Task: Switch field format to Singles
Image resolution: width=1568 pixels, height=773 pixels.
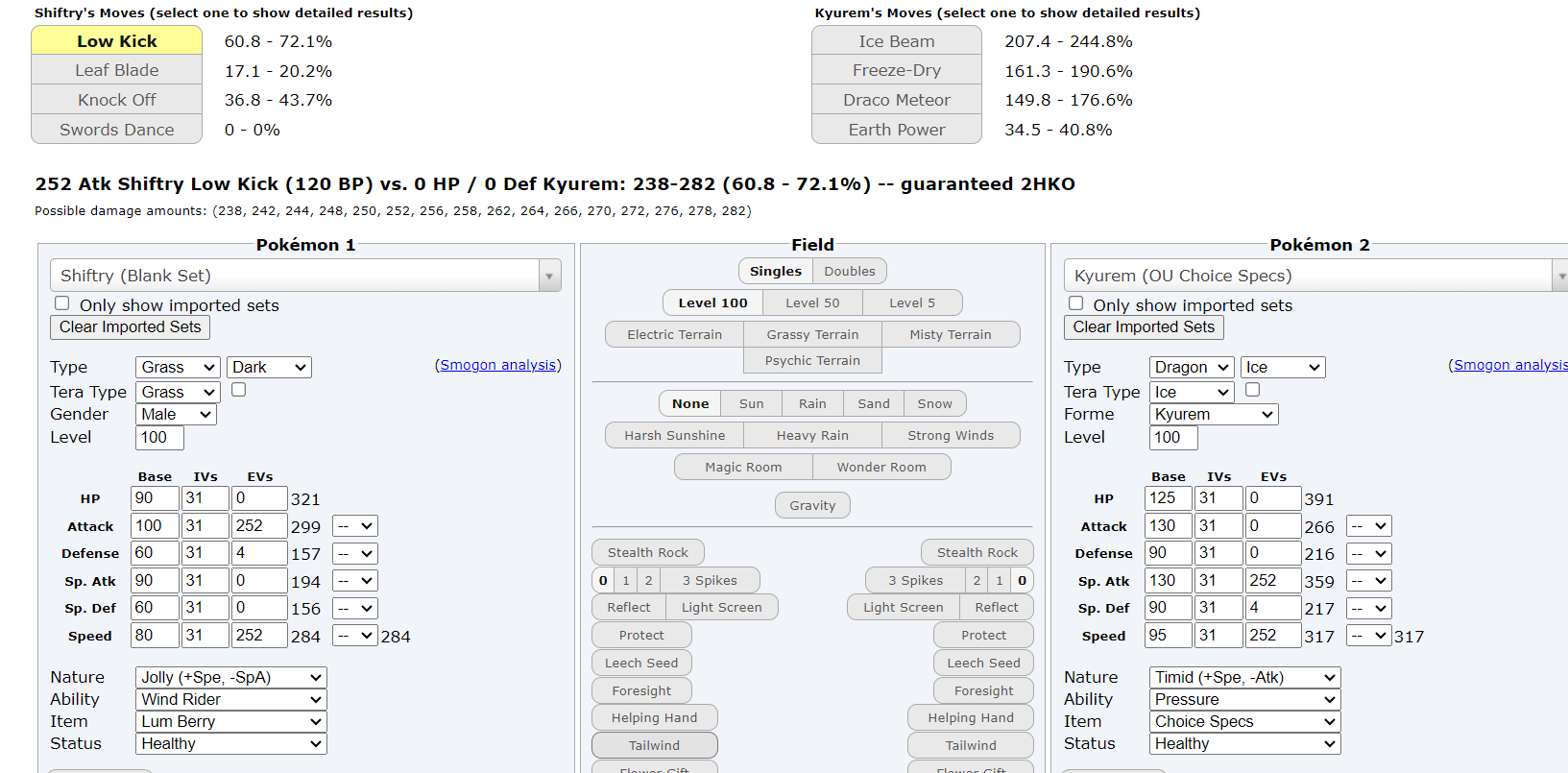Action: (x=776, y=271)
